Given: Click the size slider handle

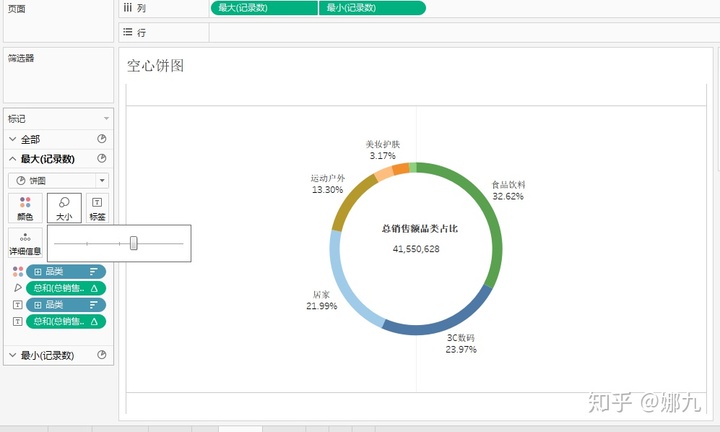Looking at the screenshot, I should [x=134, y=243].
